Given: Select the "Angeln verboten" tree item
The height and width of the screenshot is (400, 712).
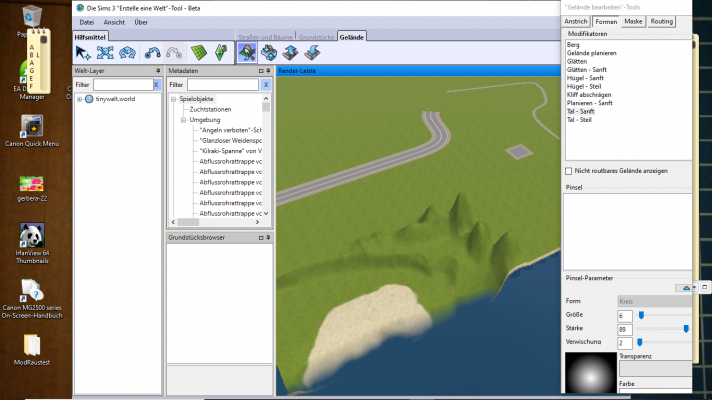Looking at the screenshot, I should pyautogui.click(x=230, y=130).
